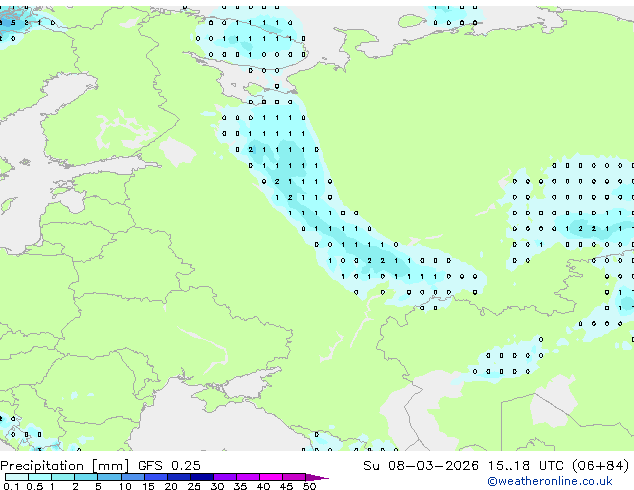Click the 'GFS 0.25' model label
The image size is (634, 490).
(x=169, y=466)
